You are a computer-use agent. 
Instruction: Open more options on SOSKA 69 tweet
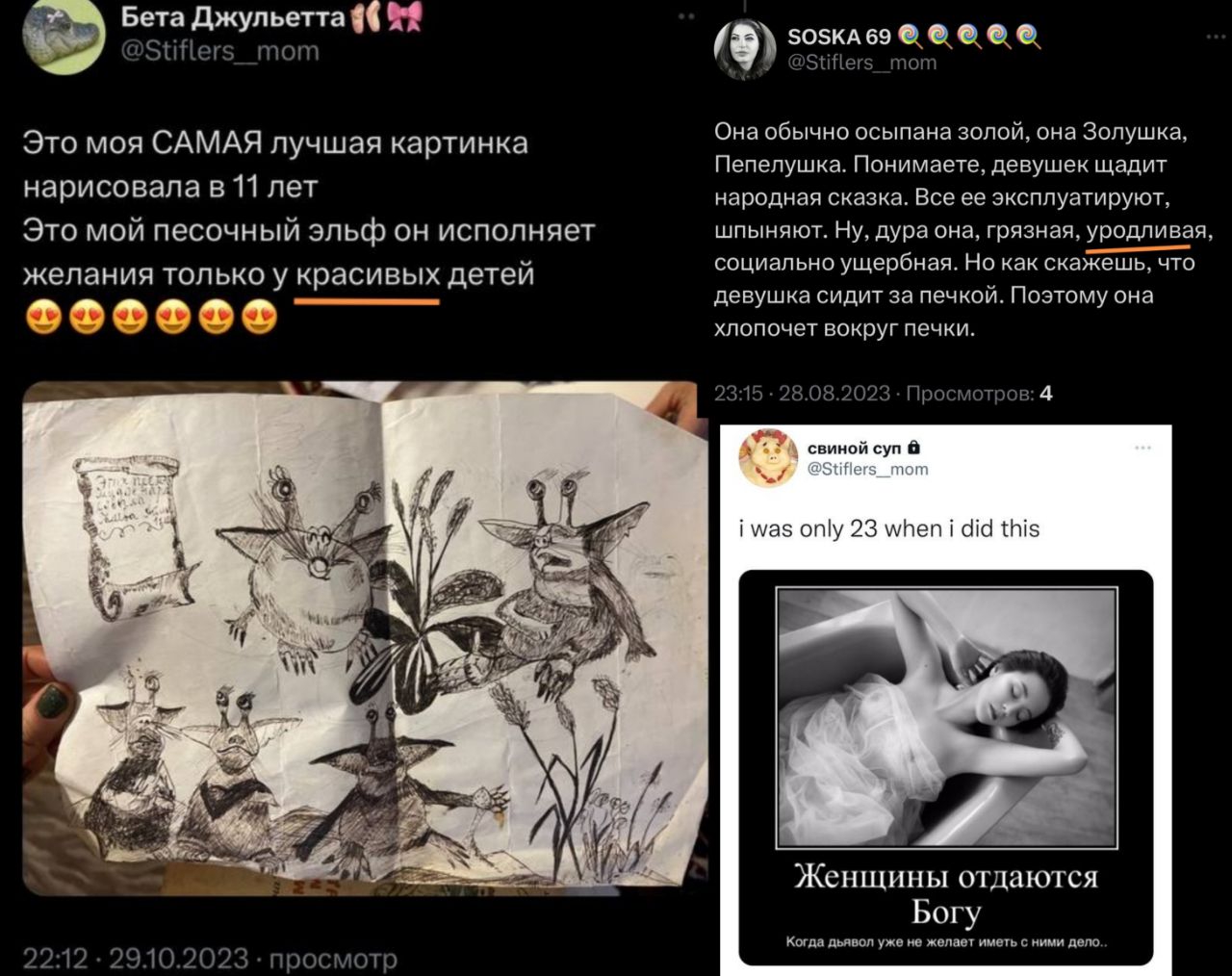pos(1216,38)
